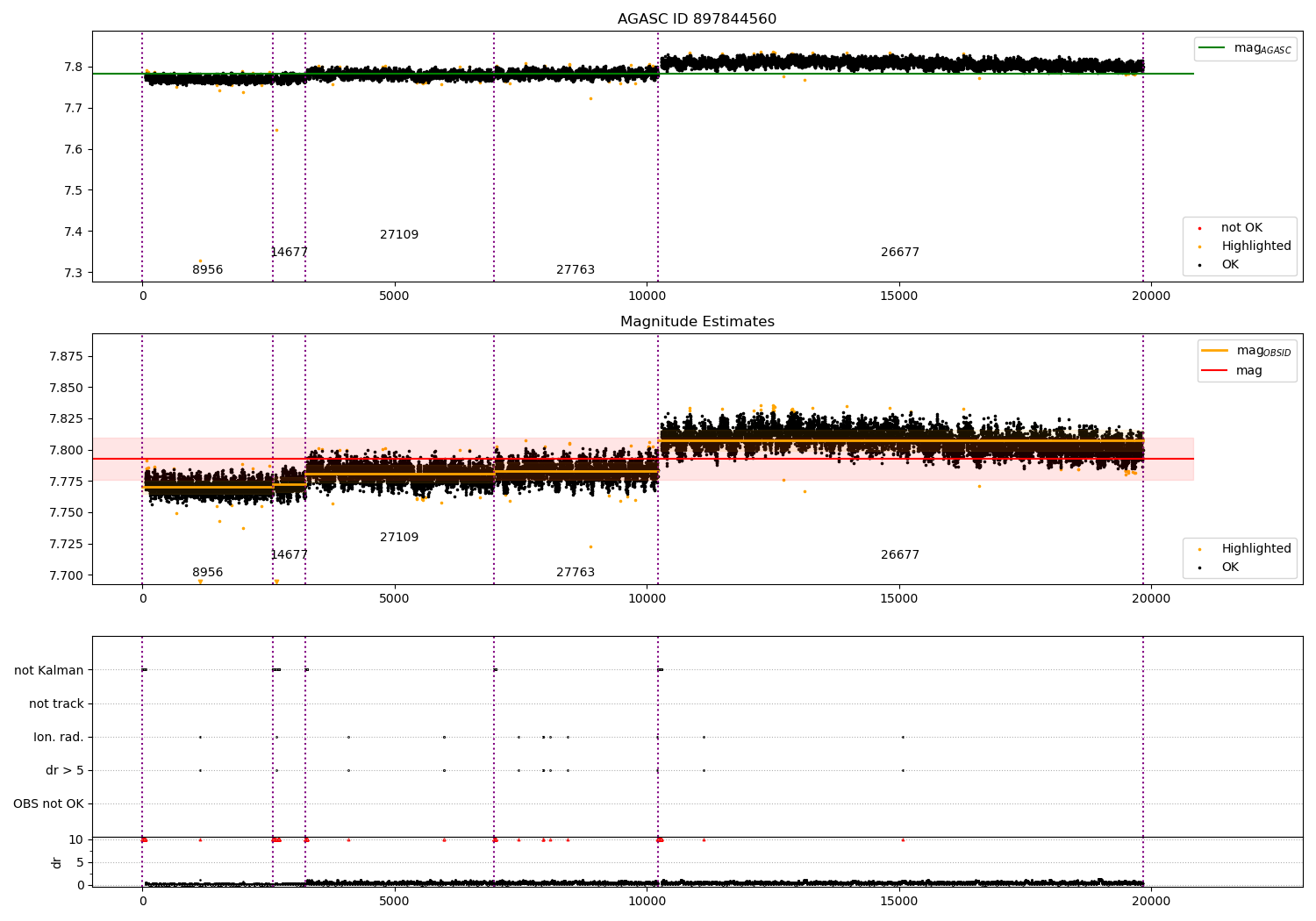
Task: Click the 'dr > 5' row label
Action: (65, 770)
